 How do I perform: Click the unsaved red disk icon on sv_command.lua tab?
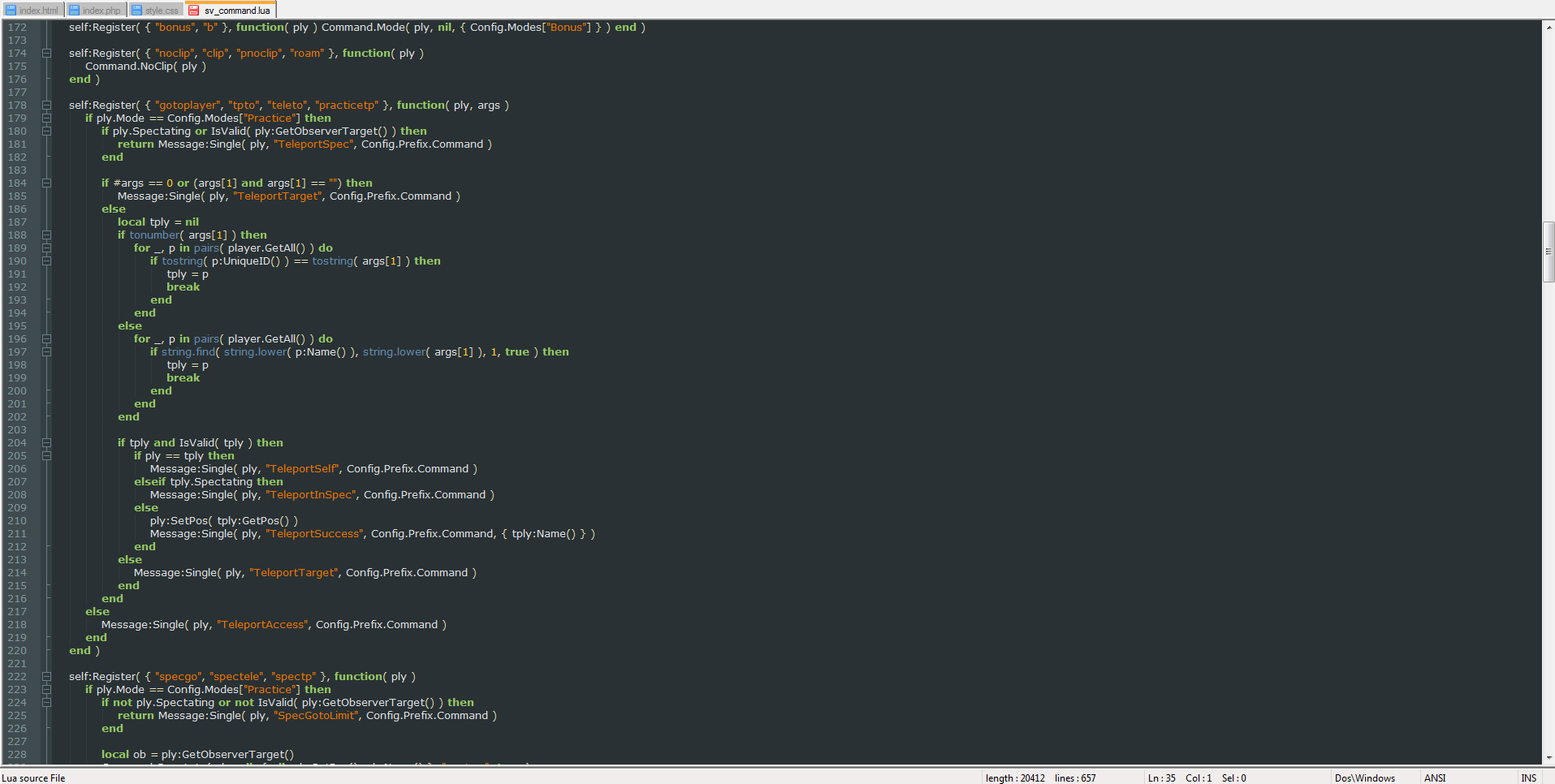coord(194,11)
